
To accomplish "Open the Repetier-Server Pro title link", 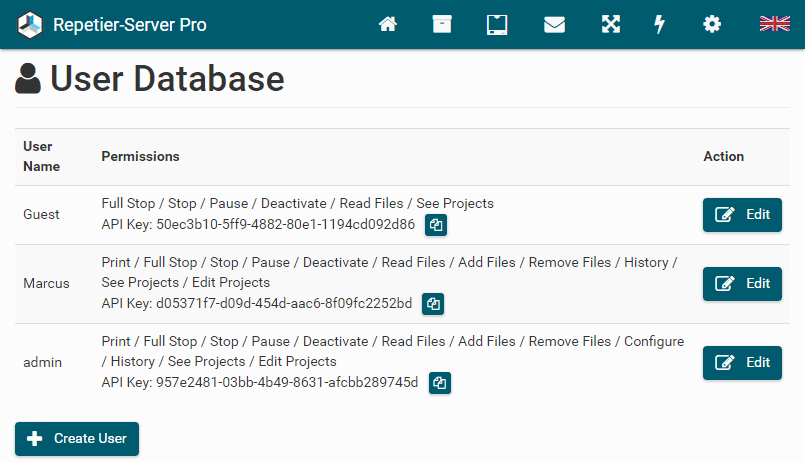I will (130, 24).
